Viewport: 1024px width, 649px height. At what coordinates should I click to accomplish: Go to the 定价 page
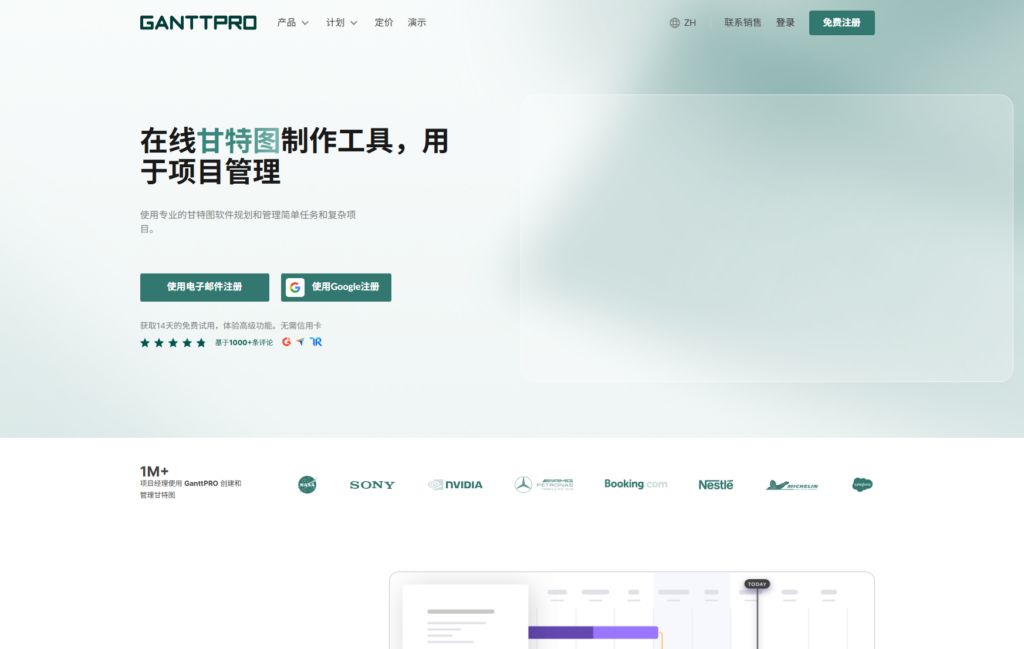384,23
